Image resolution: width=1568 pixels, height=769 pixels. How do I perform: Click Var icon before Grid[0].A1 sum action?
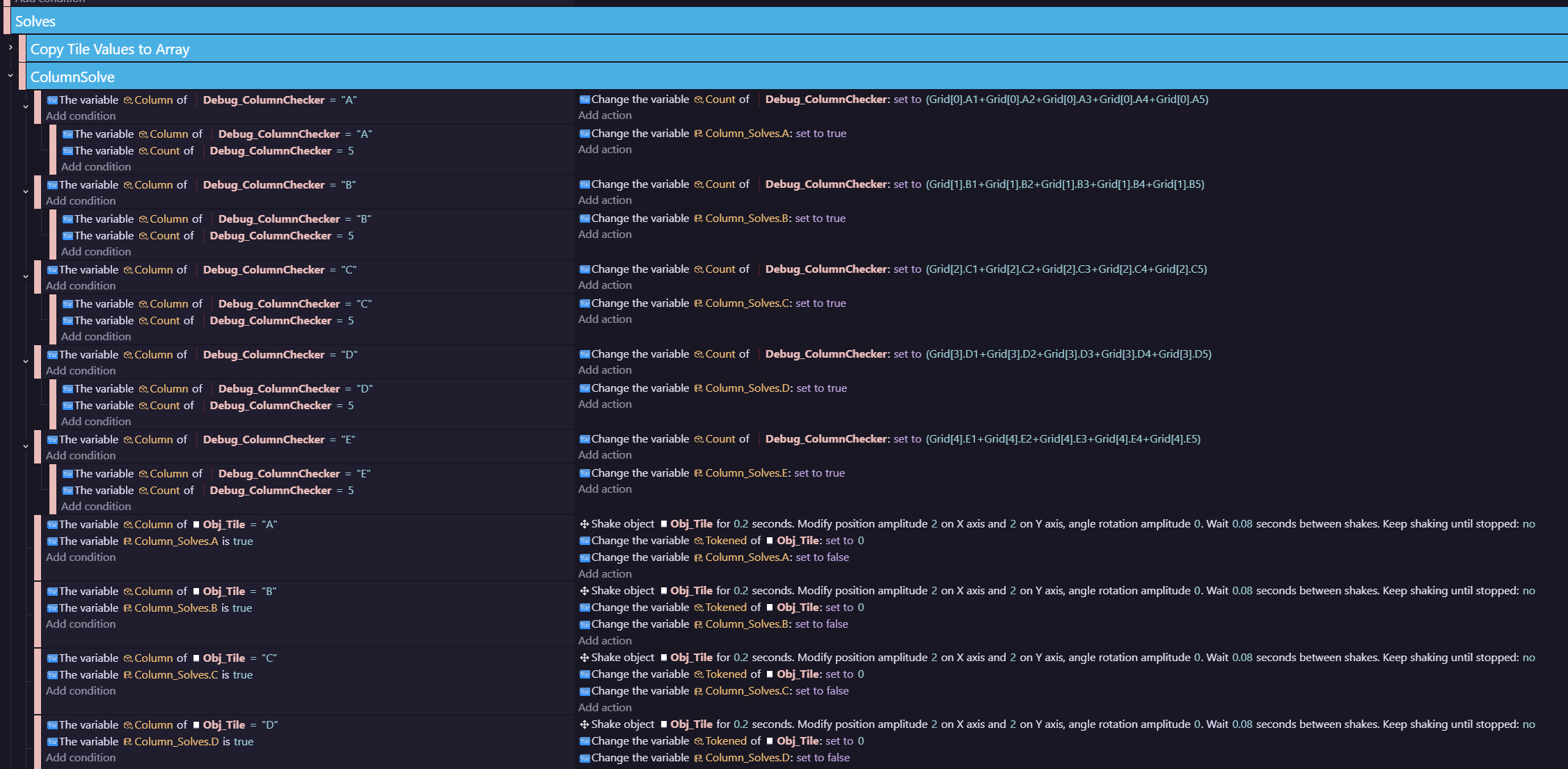coord(585,100)
